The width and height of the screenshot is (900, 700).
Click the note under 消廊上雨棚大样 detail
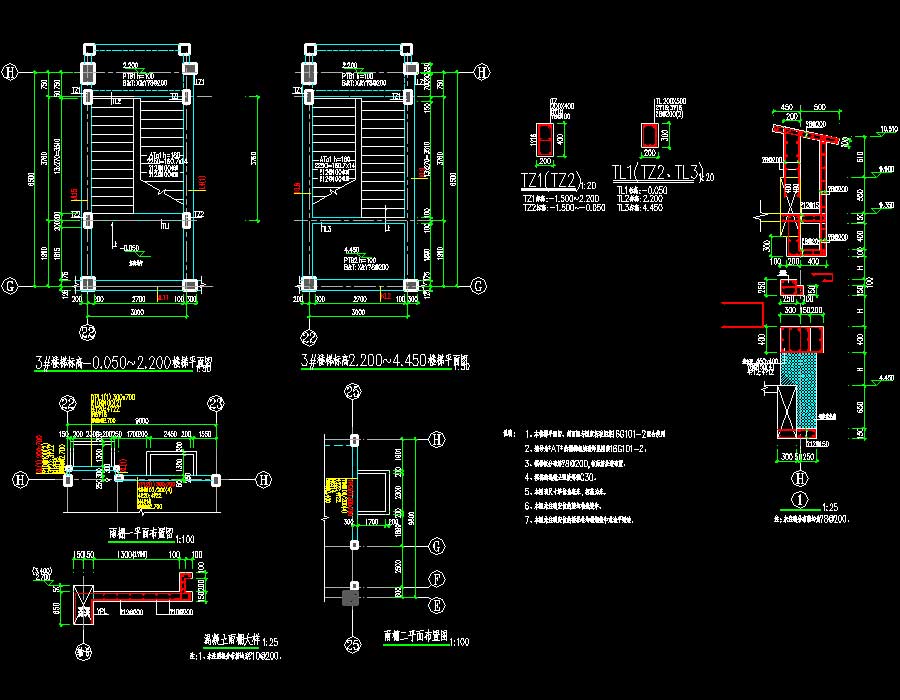coord(236,655)
